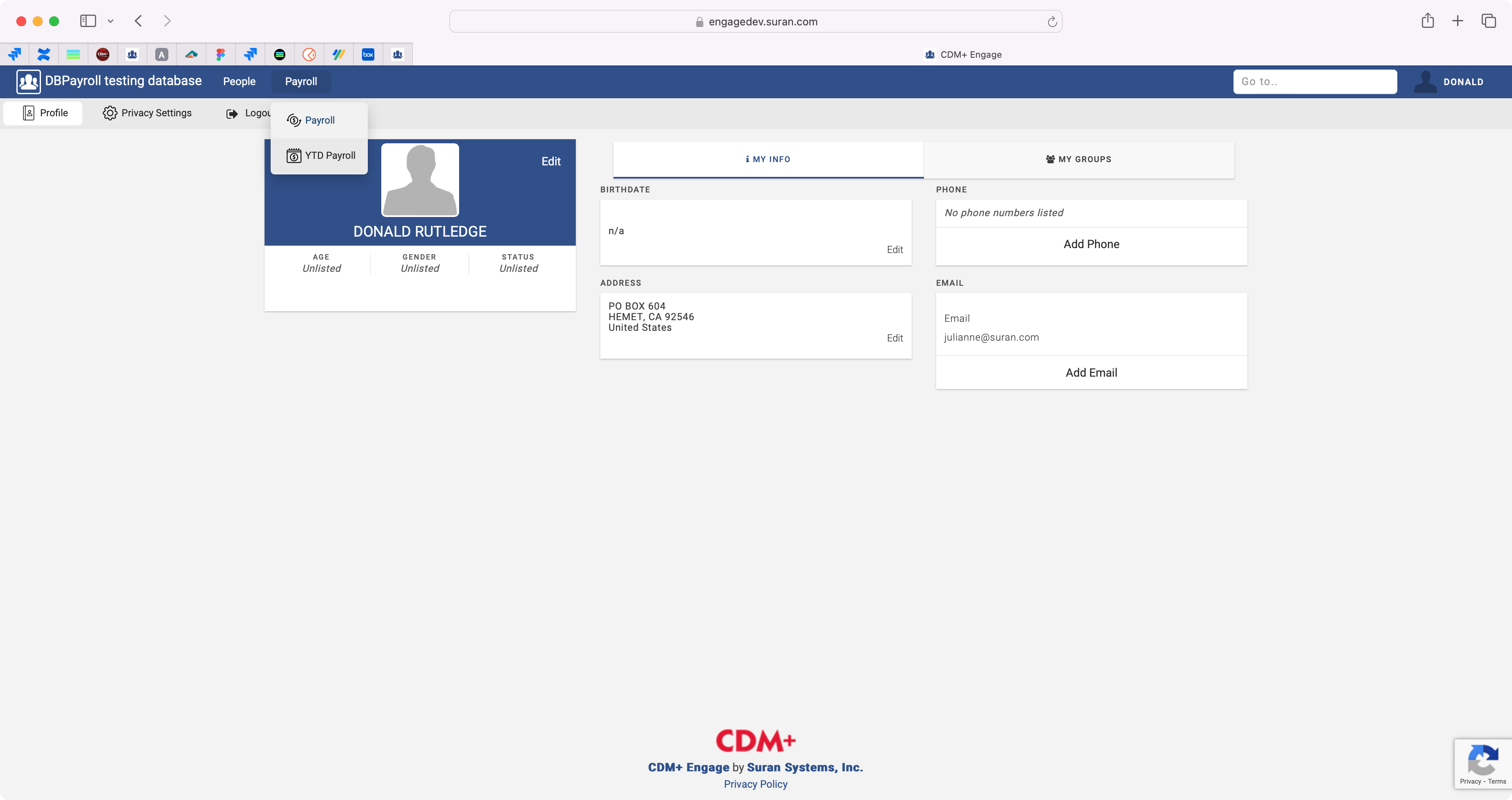This screenshot has height=800, width=1512.
Task: Open the Box pinned tab
Action: pos(368,54)
